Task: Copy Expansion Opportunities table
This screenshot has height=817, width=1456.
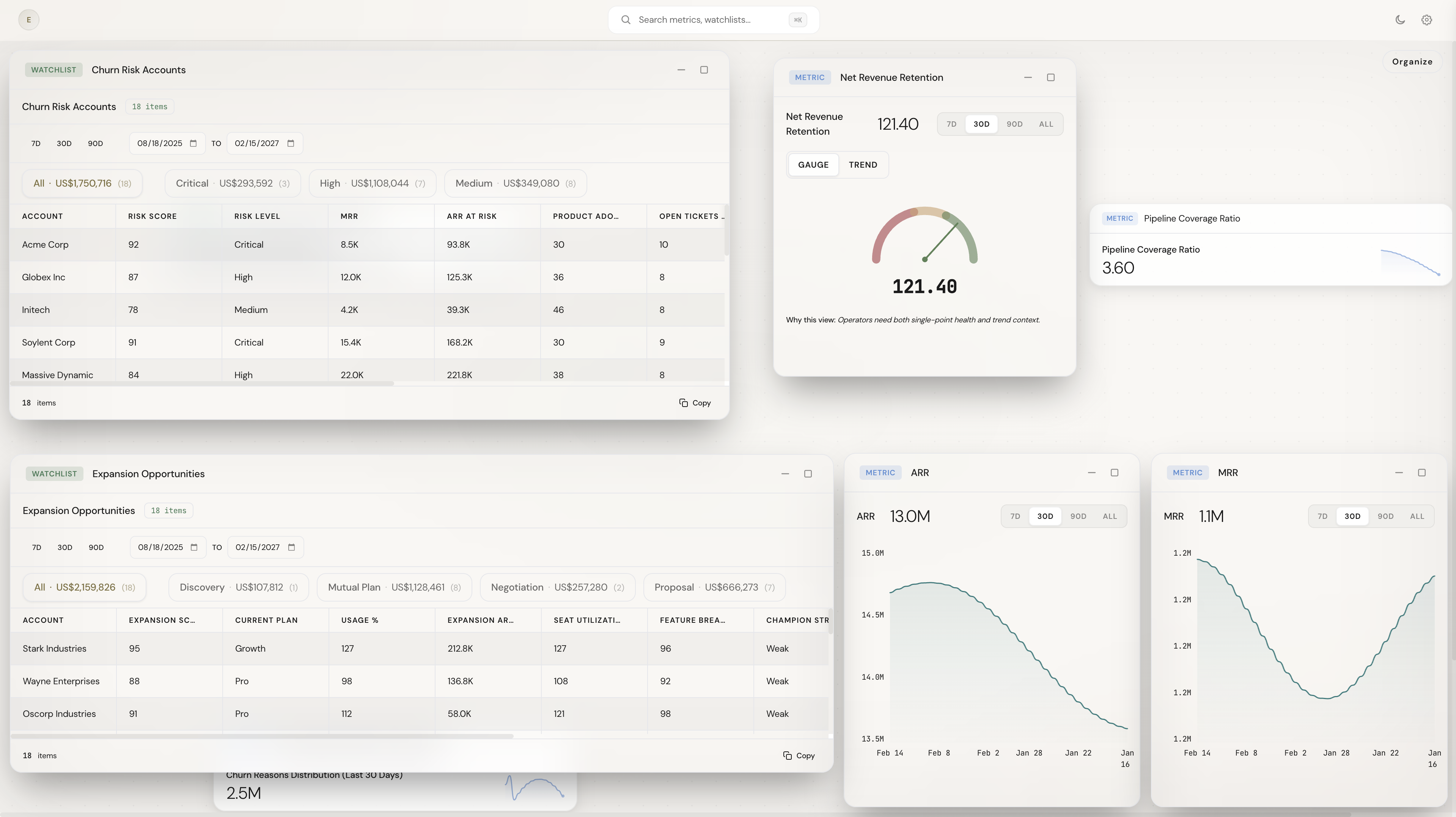Action: 799,756
